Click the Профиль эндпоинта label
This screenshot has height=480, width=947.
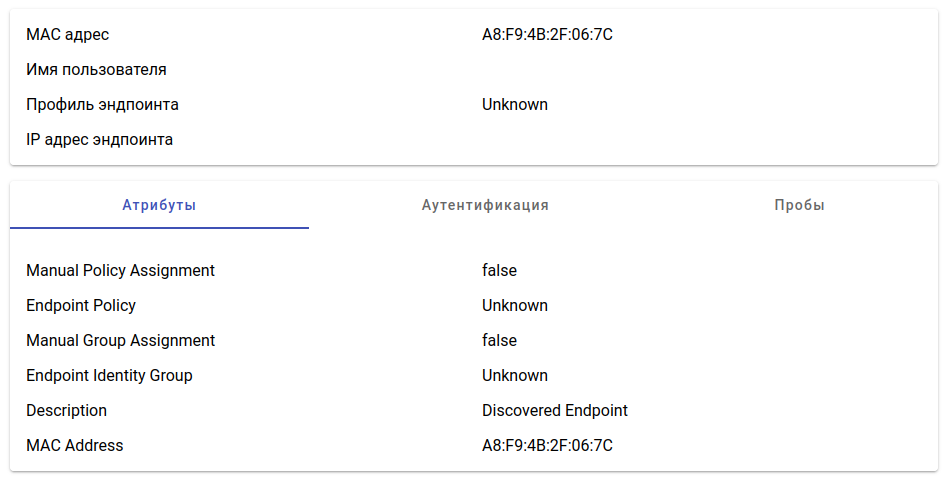(102, 105)
